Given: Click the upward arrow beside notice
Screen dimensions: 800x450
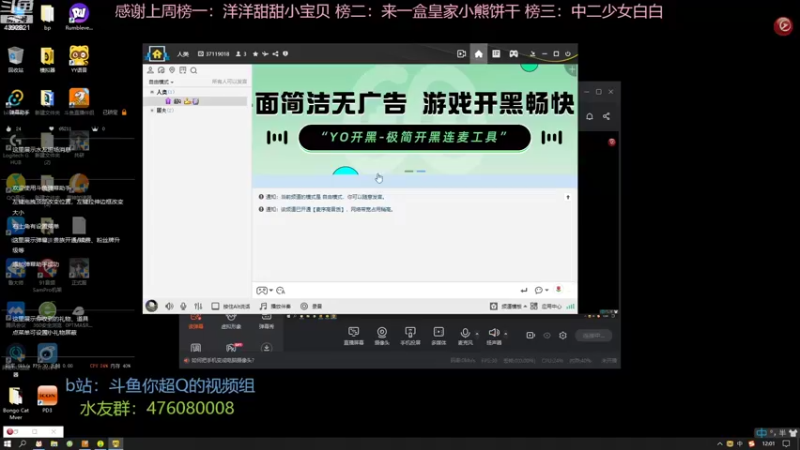Looking at the screenshot, I should 568,197.
